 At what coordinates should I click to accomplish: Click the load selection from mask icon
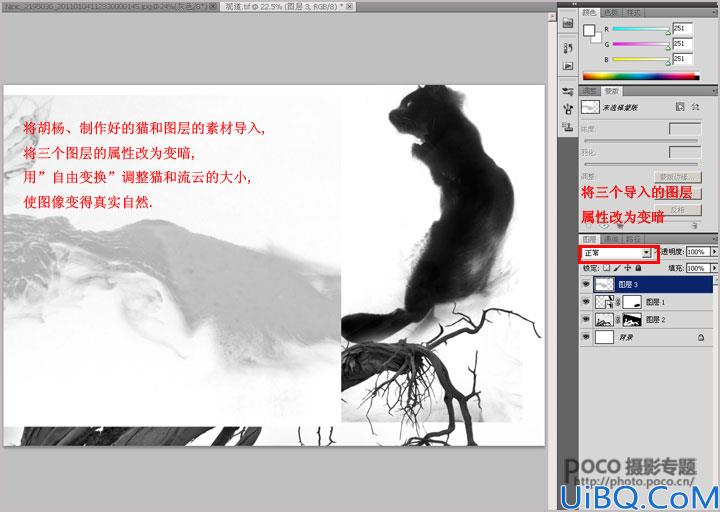tap(589, 225)
